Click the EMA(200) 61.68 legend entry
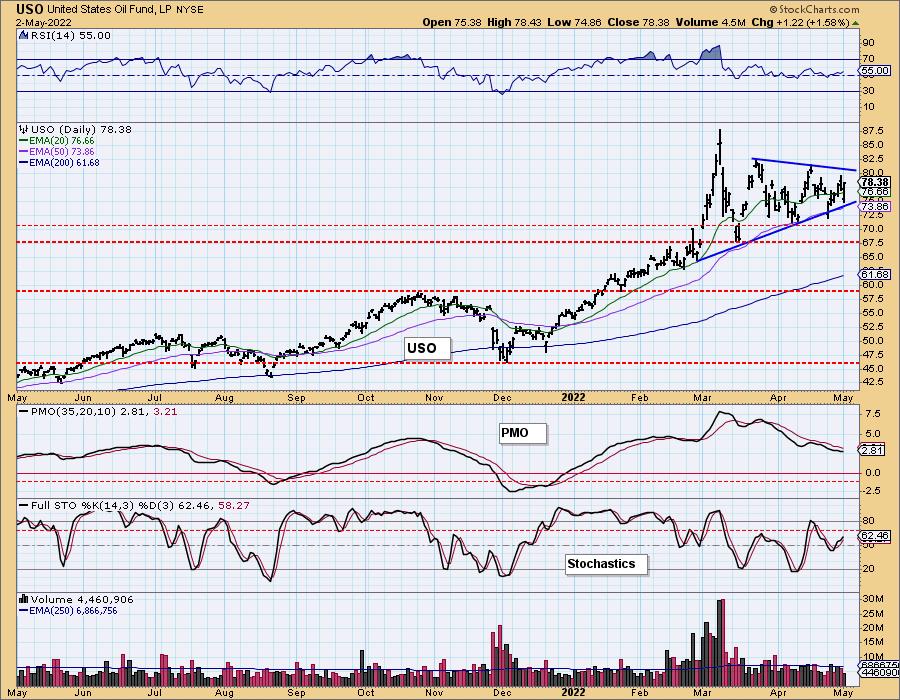 pos(59,162)
